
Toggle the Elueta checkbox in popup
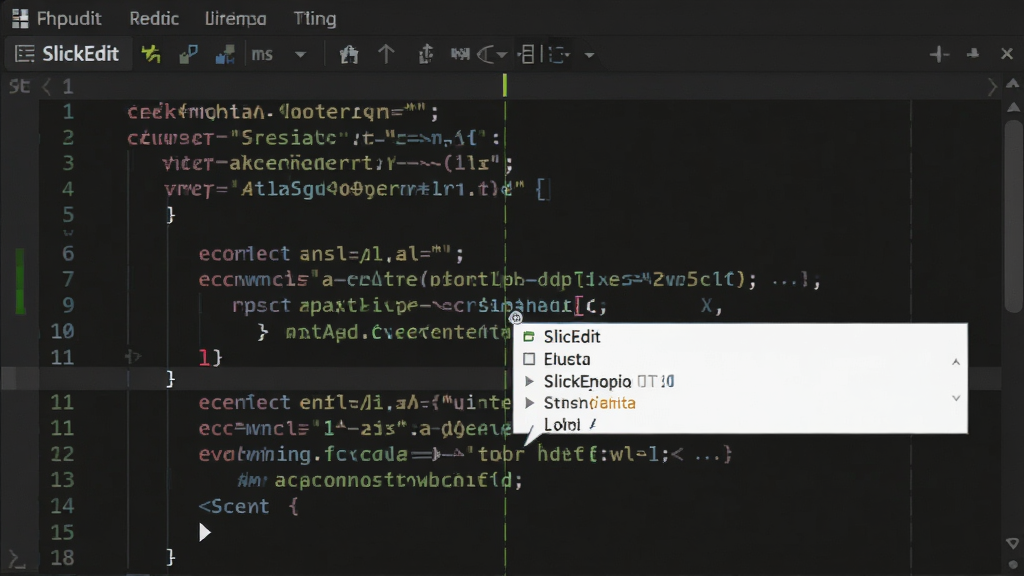[x=529, y=359]
